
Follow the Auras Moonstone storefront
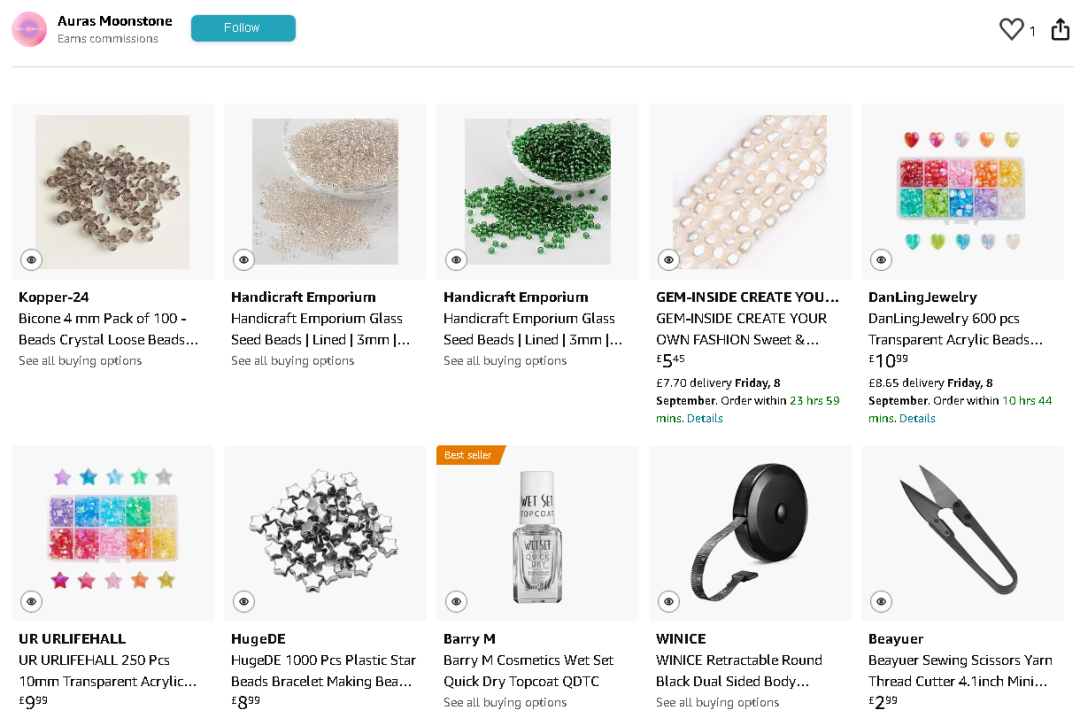(x=243, y=28)
